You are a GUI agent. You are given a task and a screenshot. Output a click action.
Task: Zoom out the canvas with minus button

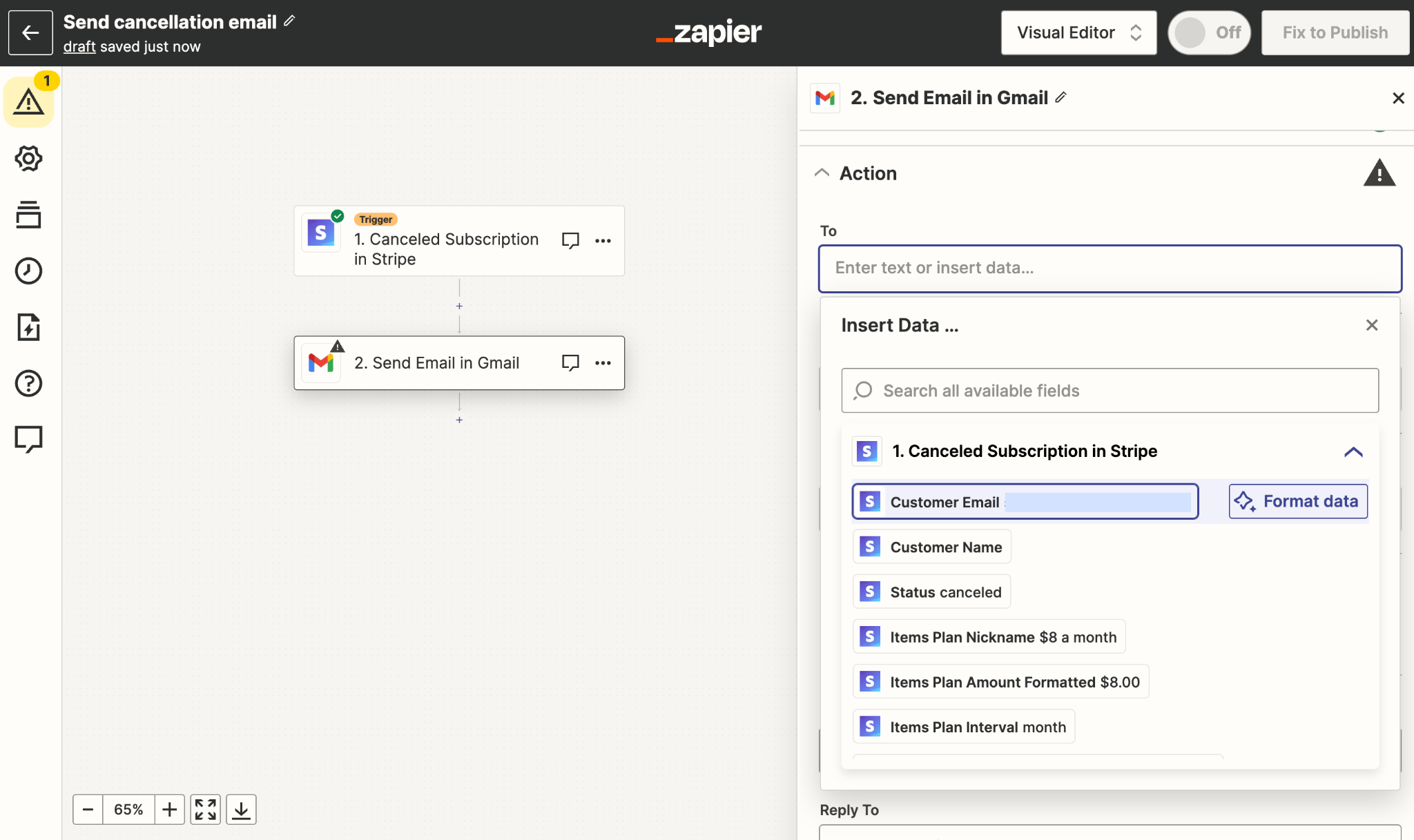coord(88,810)
